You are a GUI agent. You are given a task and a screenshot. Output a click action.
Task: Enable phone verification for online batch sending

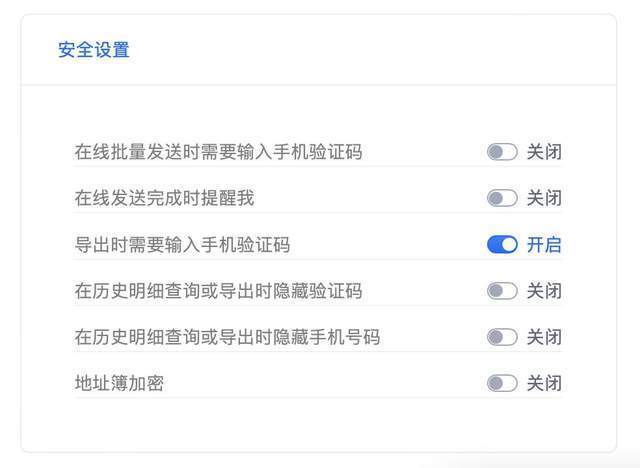(502, 152)
